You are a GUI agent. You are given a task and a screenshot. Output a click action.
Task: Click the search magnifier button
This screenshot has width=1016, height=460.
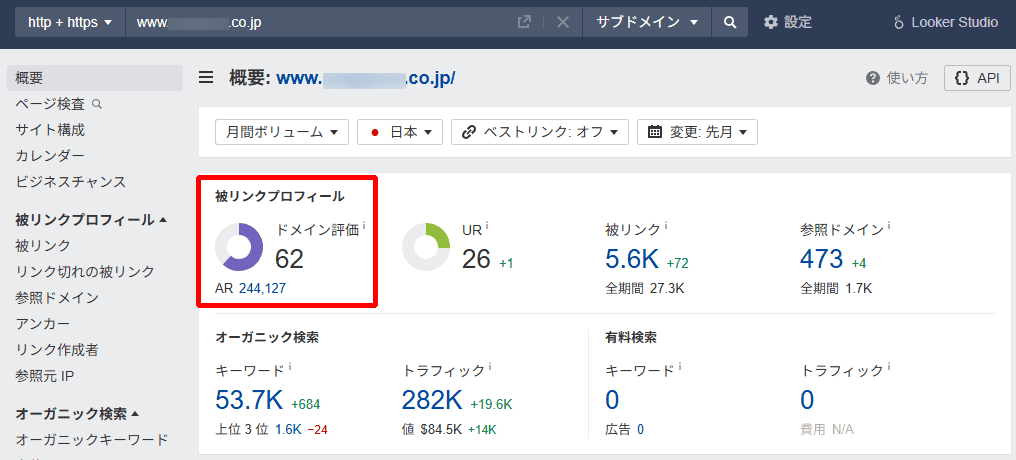(730, 22)
